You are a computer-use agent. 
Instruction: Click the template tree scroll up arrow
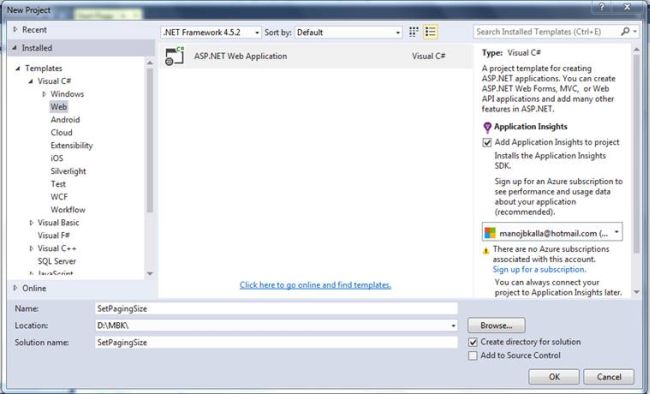pyautogui.click(x=150, y=62)
